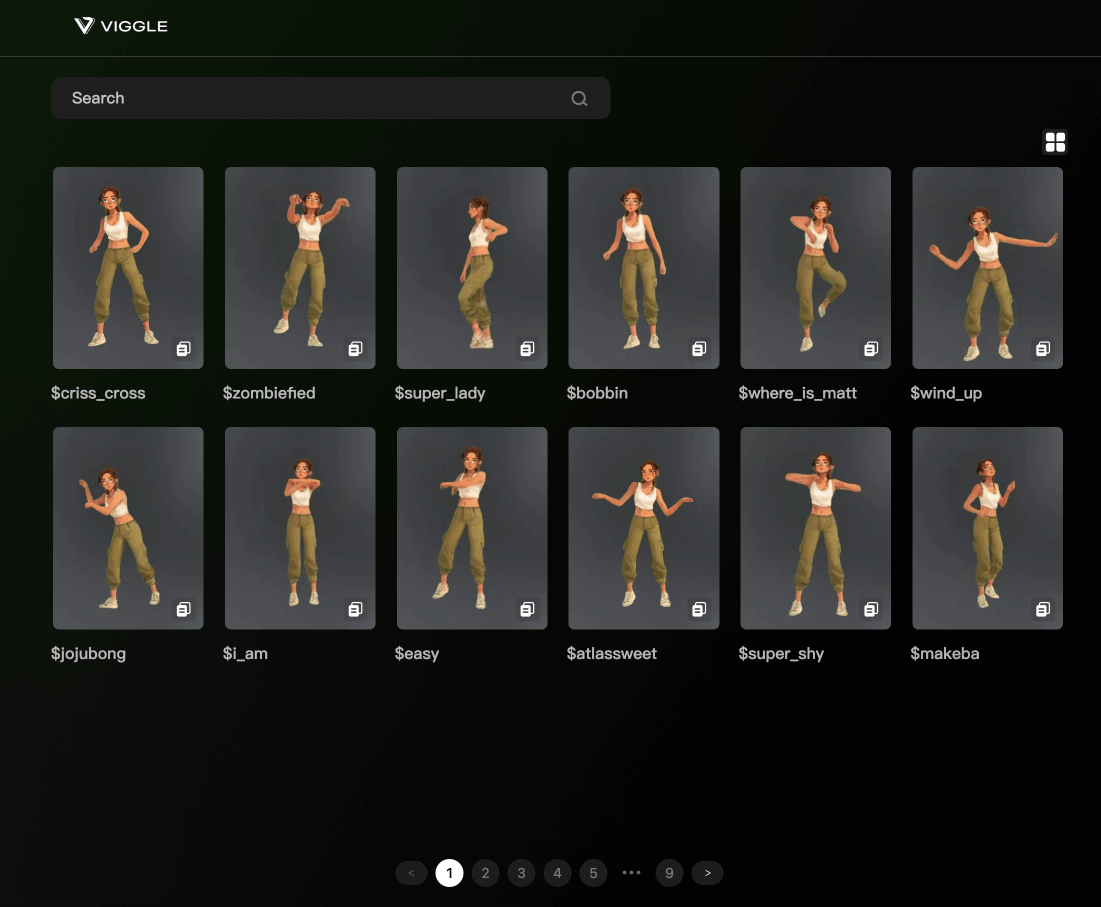Open the $bobbin dance thumbnail

click(x=643, y=267)
